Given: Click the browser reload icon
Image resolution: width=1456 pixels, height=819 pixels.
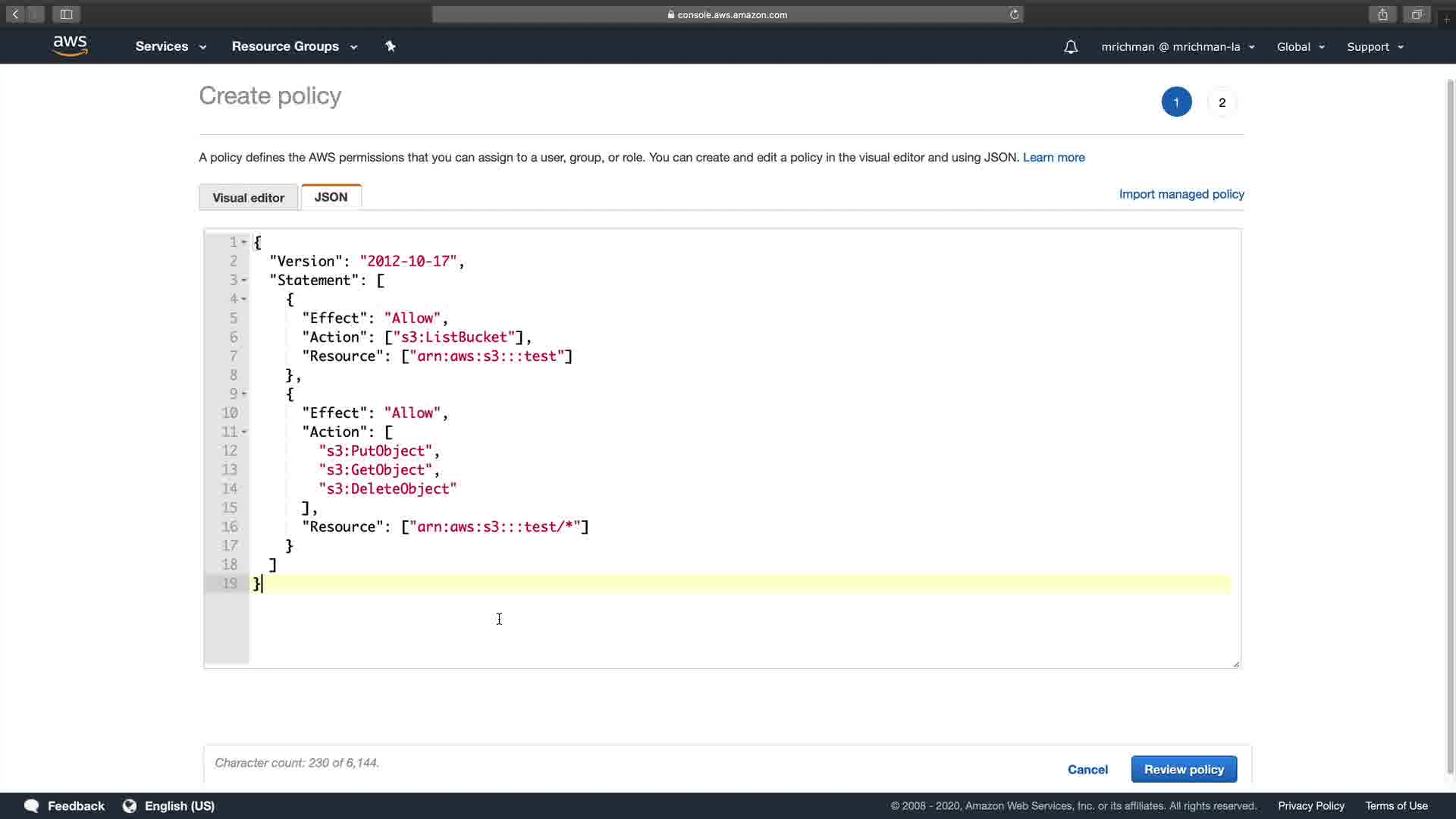Looking at the screenshot, I should (1014, 14).
